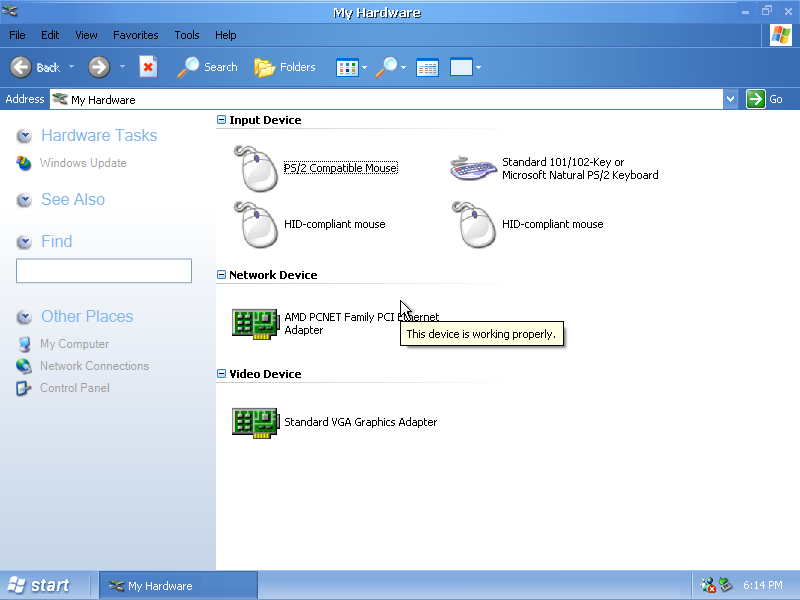This screenshot has width=800, height=600.
Task: Open the Address bar dropdown arrow
Action: pyautogui.click(x=730, y=99)
